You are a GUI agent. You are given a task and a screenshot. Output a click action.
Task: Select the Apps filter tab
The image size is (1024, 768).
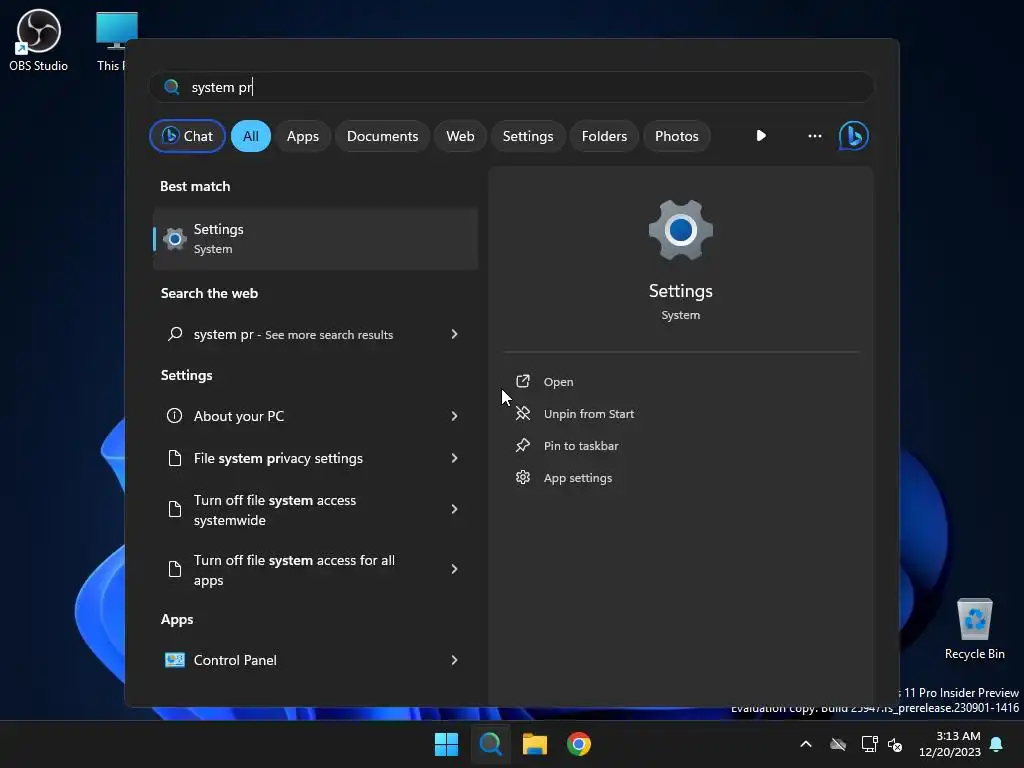303,136
